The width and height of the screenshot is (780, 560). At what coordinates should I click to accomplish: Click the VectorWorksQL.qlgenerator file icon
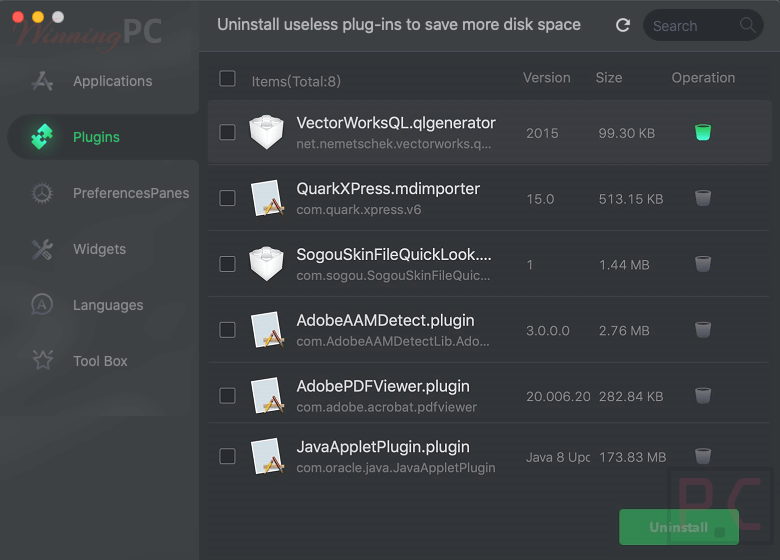[267, 132]
